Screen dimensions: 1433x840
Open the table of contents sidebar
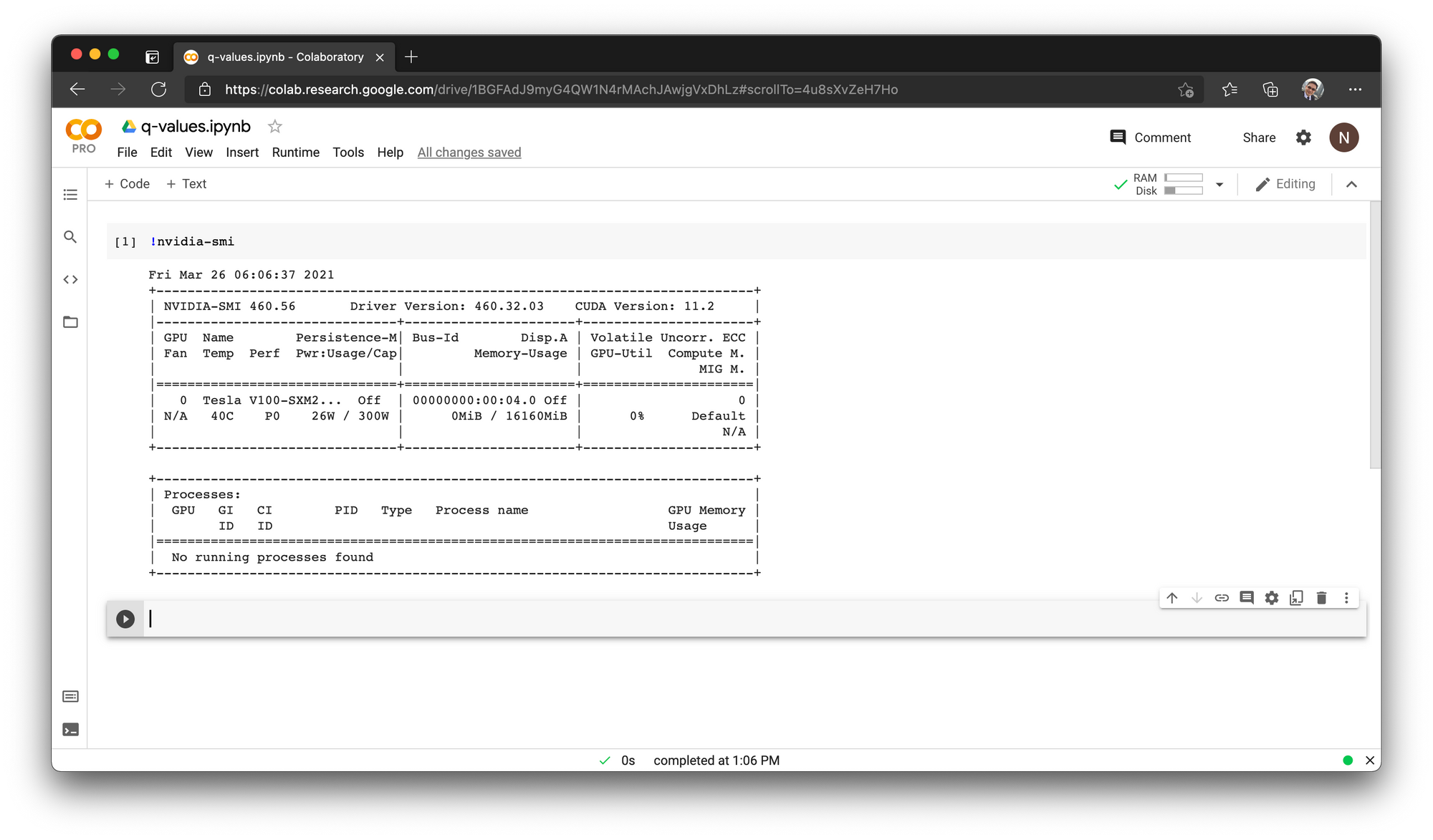coord(70,194)
